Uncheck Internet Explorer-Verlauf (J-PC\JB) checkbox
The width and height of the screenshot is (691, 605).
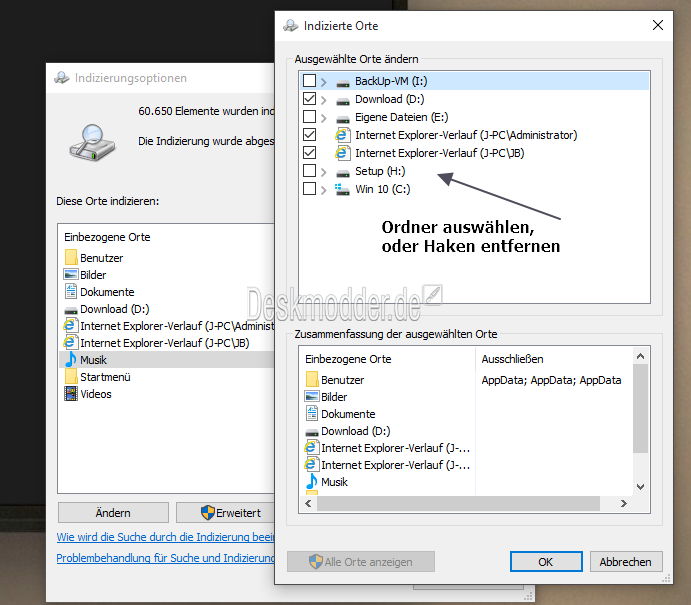coord(309,153)
